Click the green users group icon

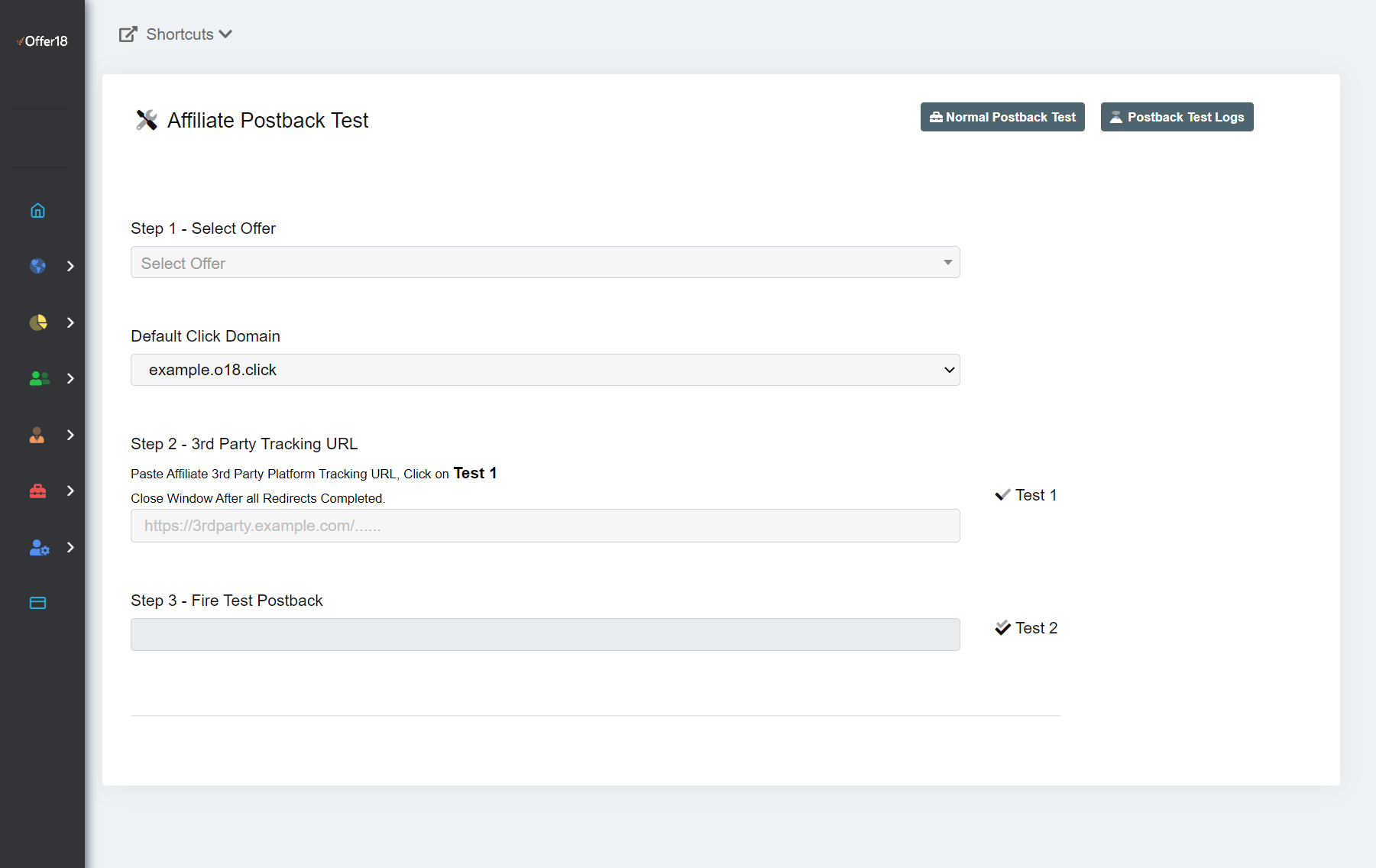click(x=39, y=378)
